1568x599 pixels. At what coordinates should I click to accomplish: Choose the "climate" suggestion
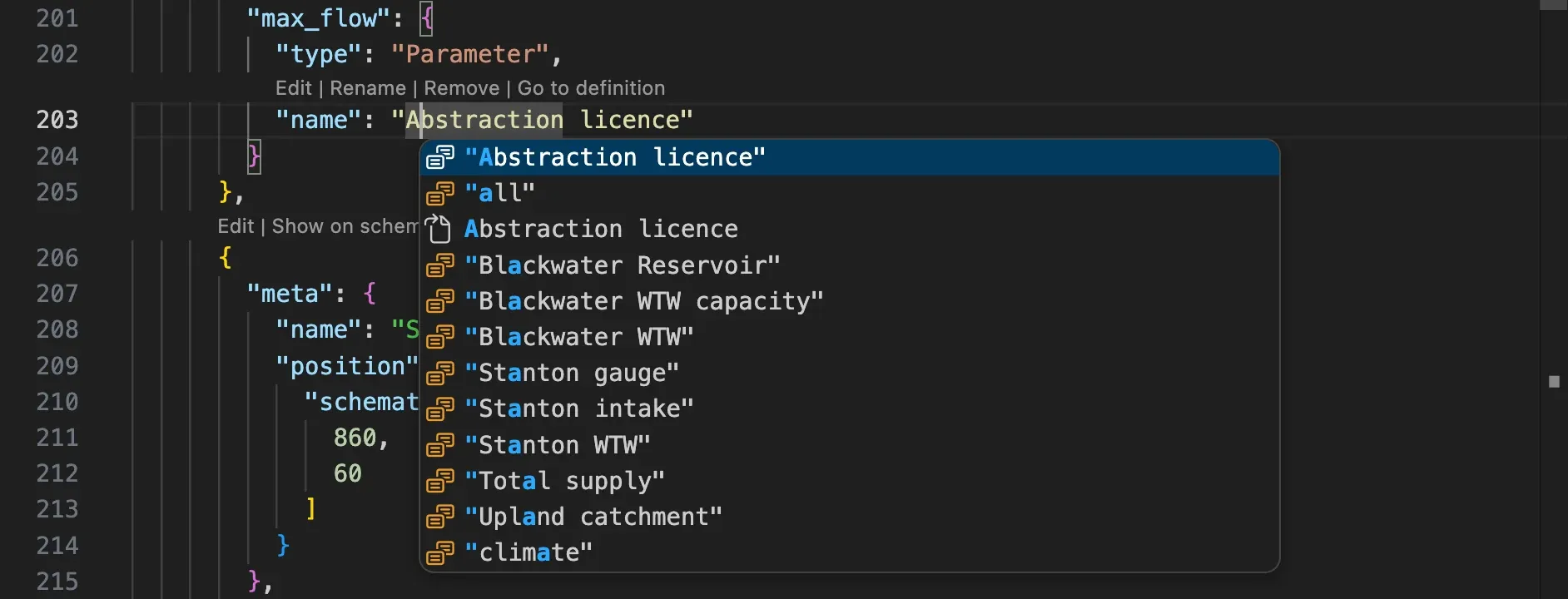pyautogui.click(x=850, y=552)
